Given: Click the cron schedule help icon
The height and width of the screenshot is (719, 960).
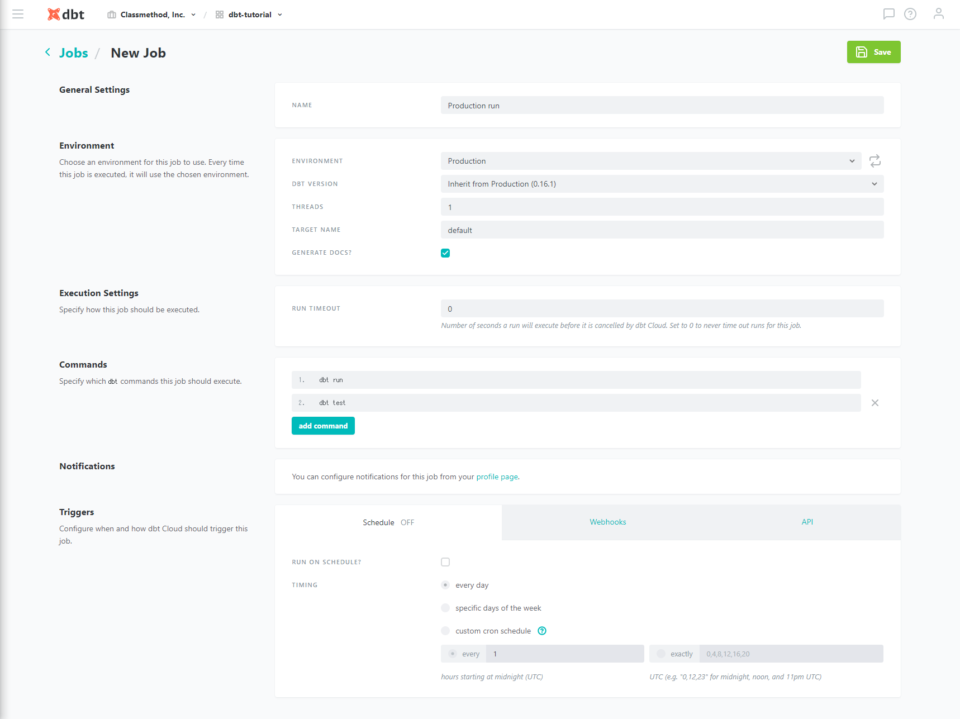Looking at the screenshot, I should [542, 631].
